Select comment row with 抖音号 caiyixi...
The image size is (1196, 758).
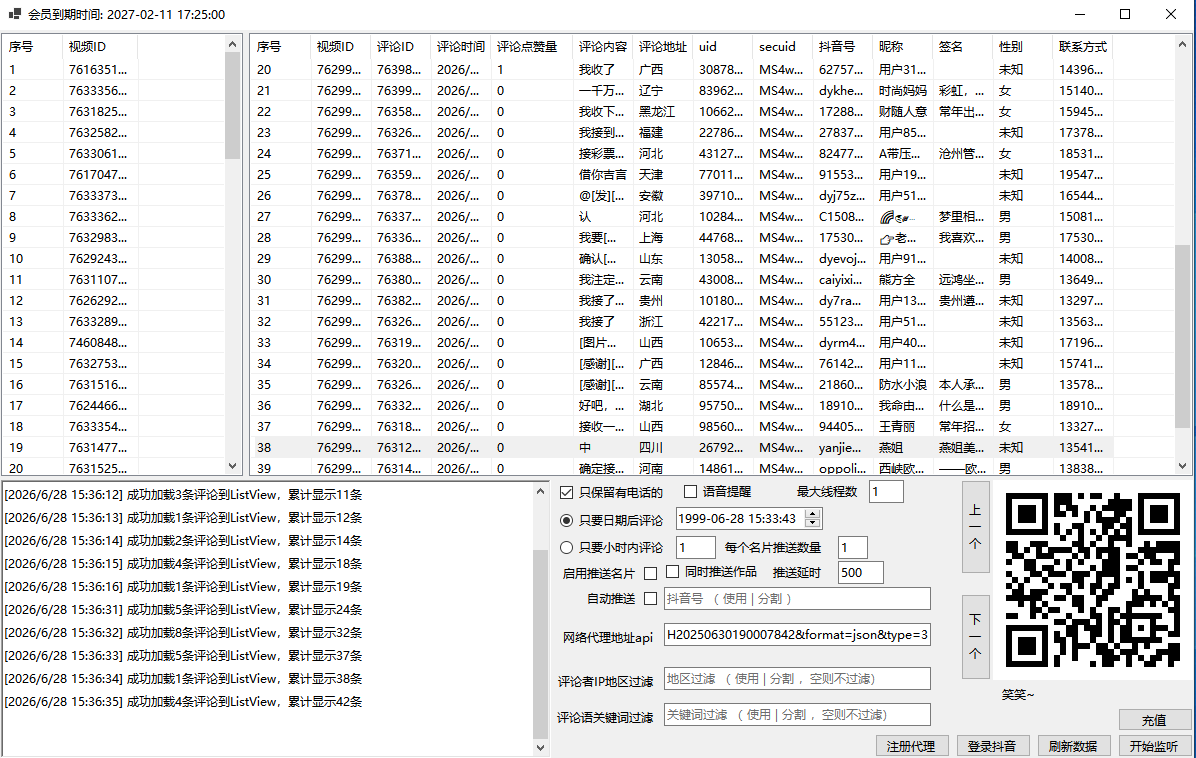click(x=682, y=280)
